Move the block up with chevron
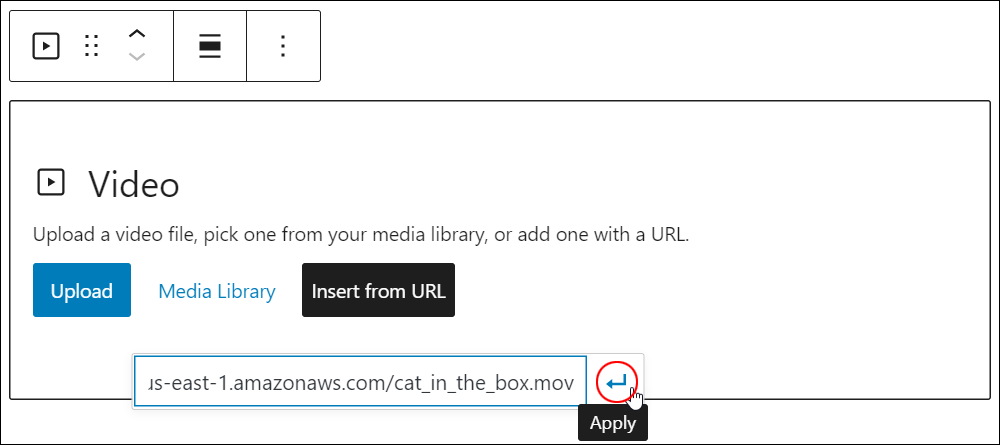Viewport: 1000px width, 445px height. [137, 34]
